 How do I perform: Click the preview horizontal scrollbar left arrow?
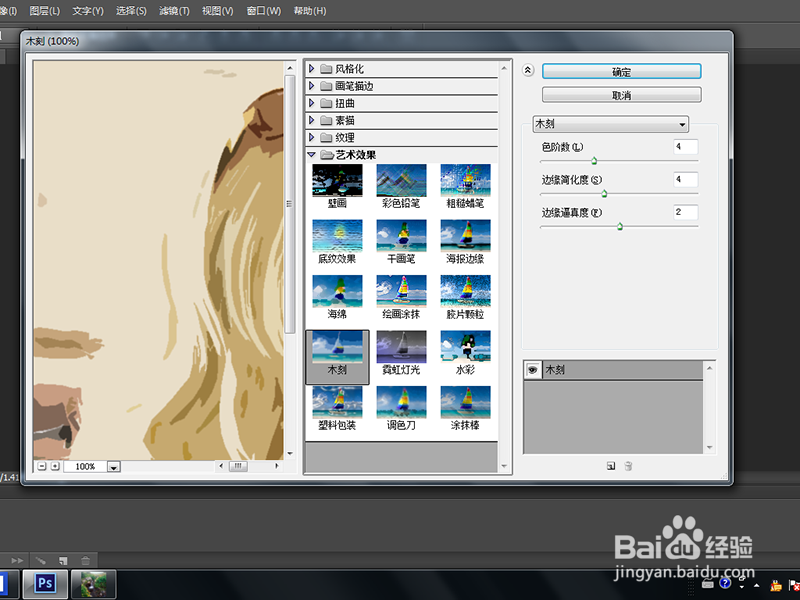click(x=221, y=466)
